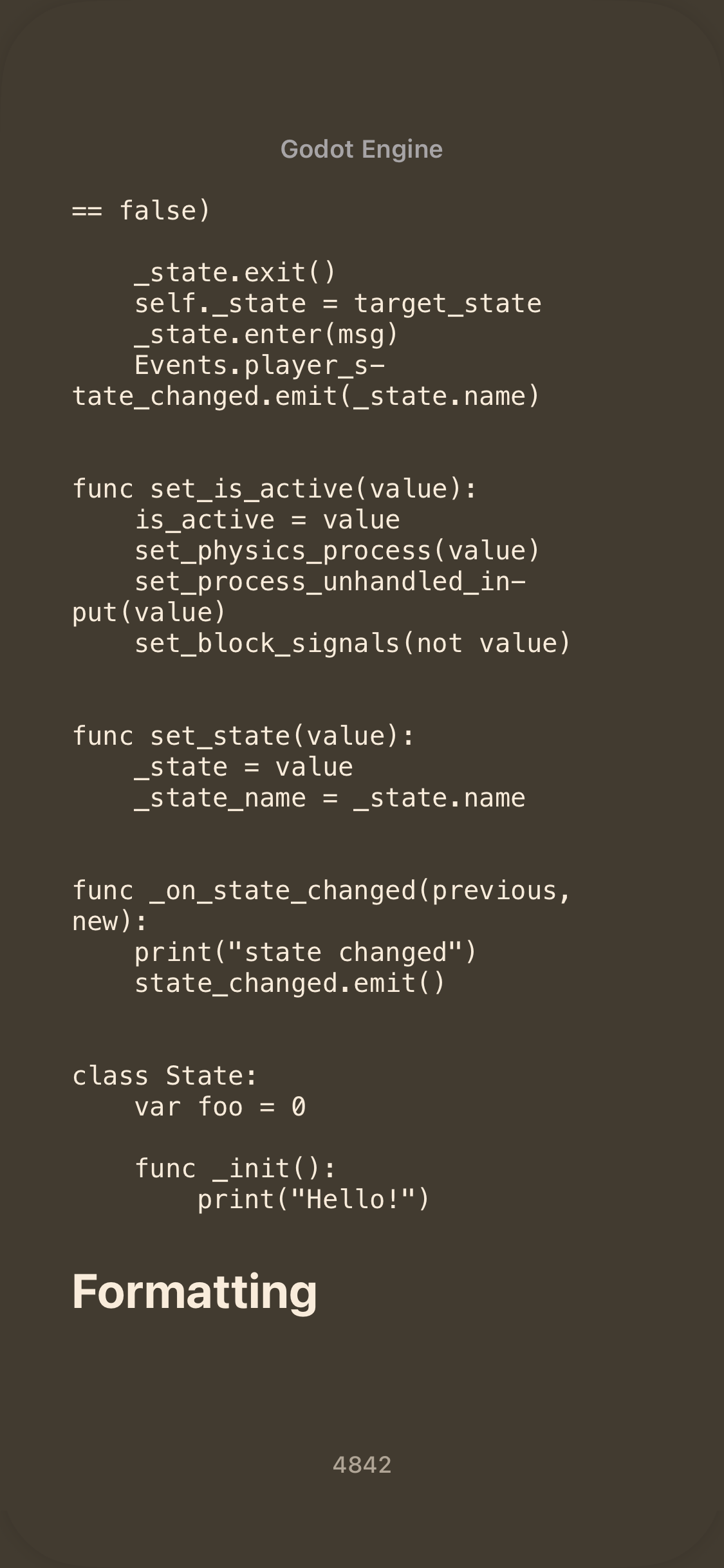The width and height of the screenshot is (724, 1568).
Task: Click the func set_state(value) definition
Action: 244,736
